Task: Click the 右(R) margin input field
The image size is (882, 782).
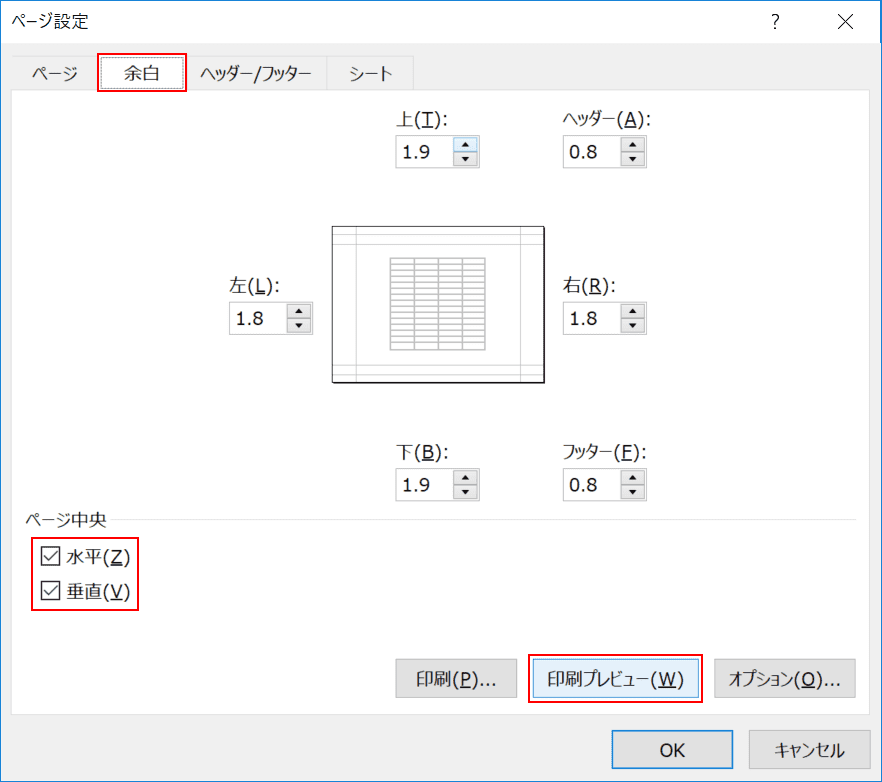Action: [x=592, y=318]
